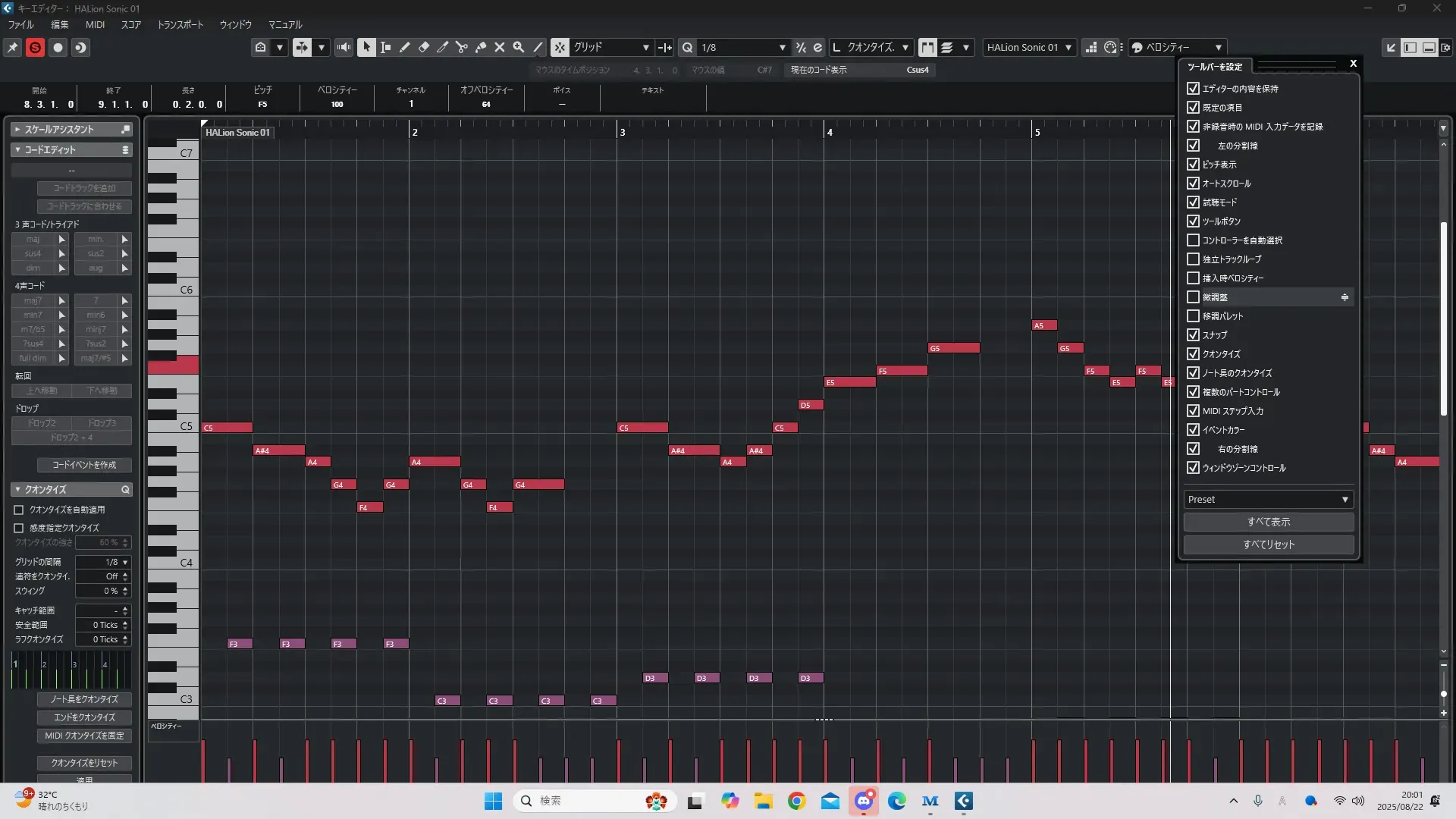1456x819 pixels.
Task: Select the Draw pencil tool
Action: point(405,47)
